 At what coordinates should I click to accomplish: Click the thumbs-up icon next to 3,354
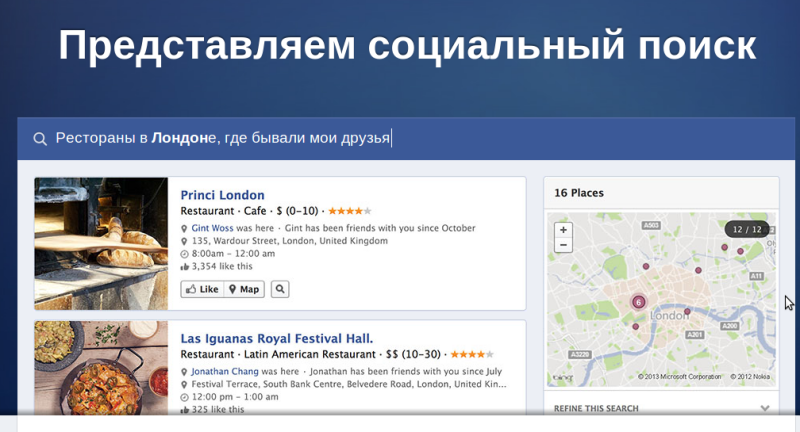[x=185, y=266]
